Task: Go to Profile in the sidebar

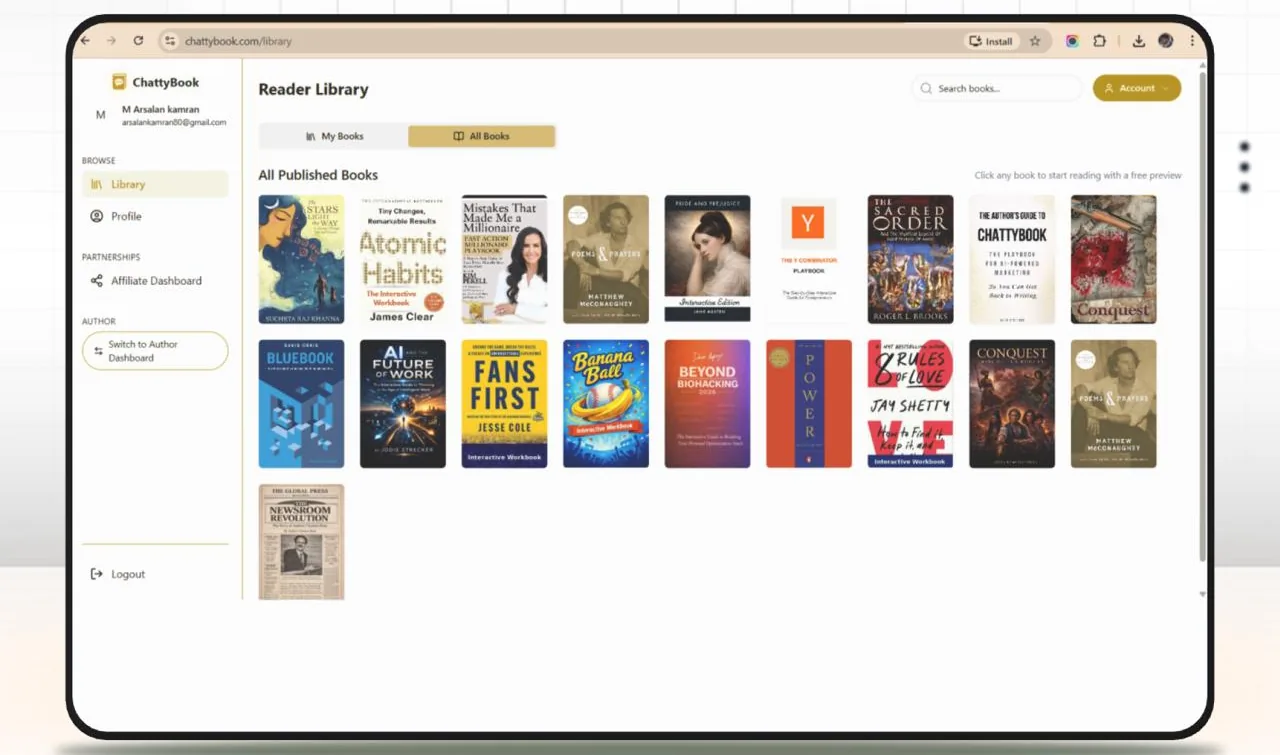Action: [x=155, y=216]
